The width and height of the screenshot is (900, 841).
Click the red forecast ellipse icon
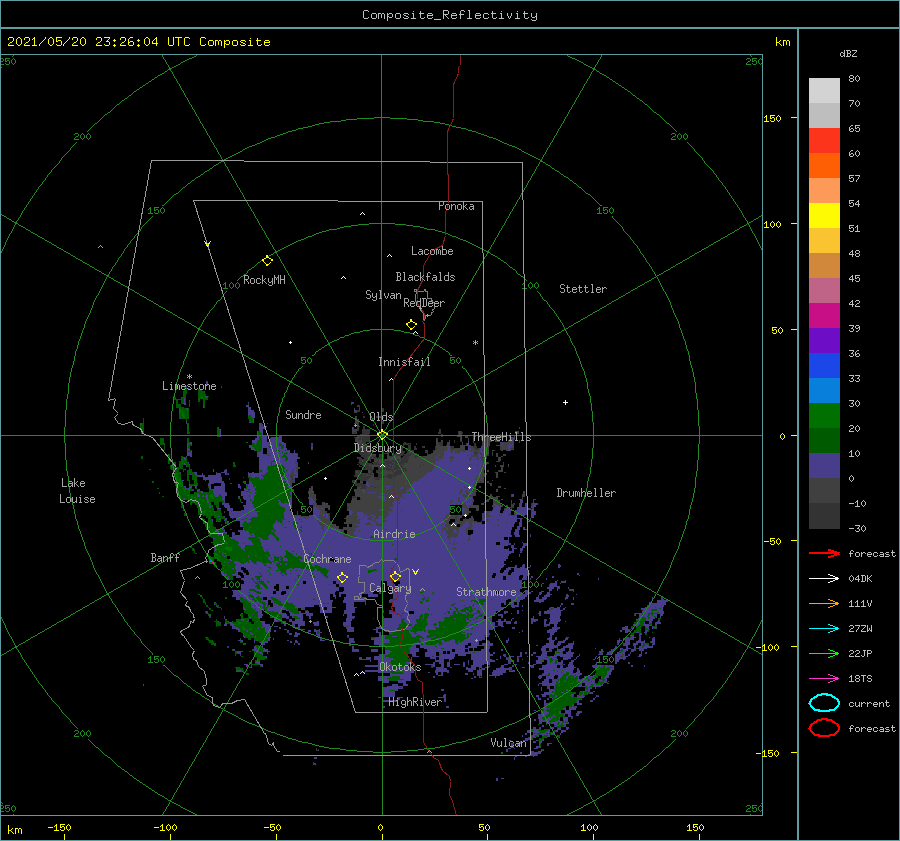[x=824, y=728]
